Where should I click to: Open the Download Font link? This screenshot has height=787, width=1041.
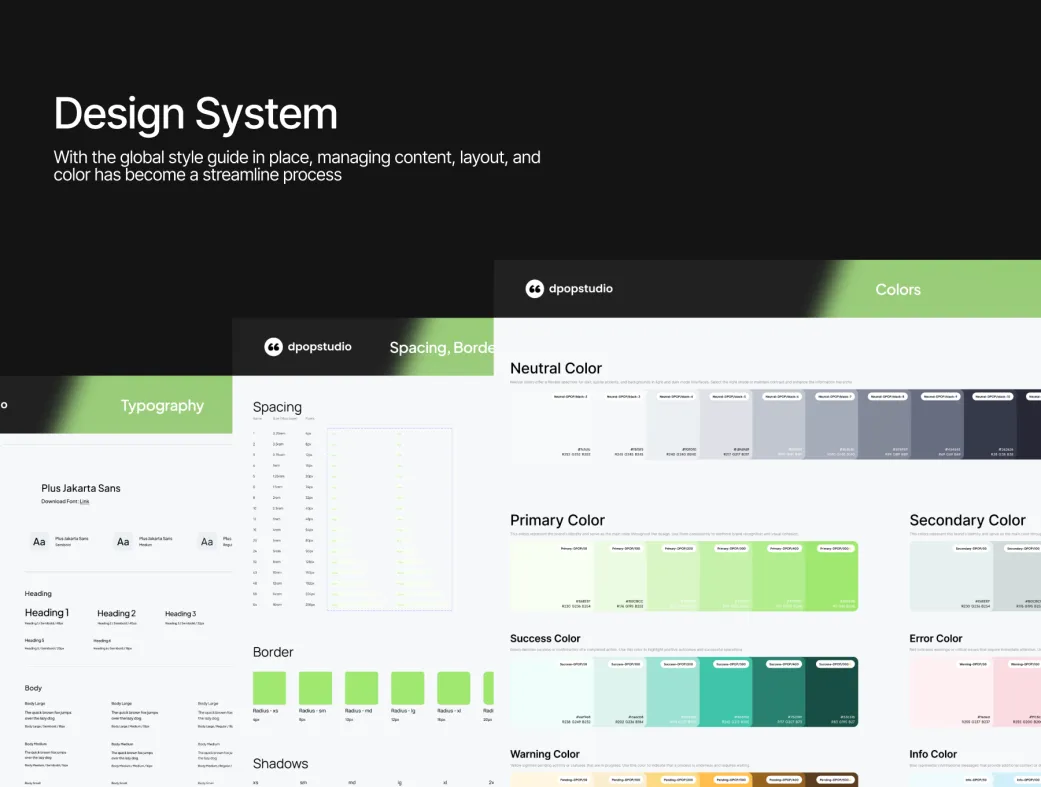pos(84,501)
